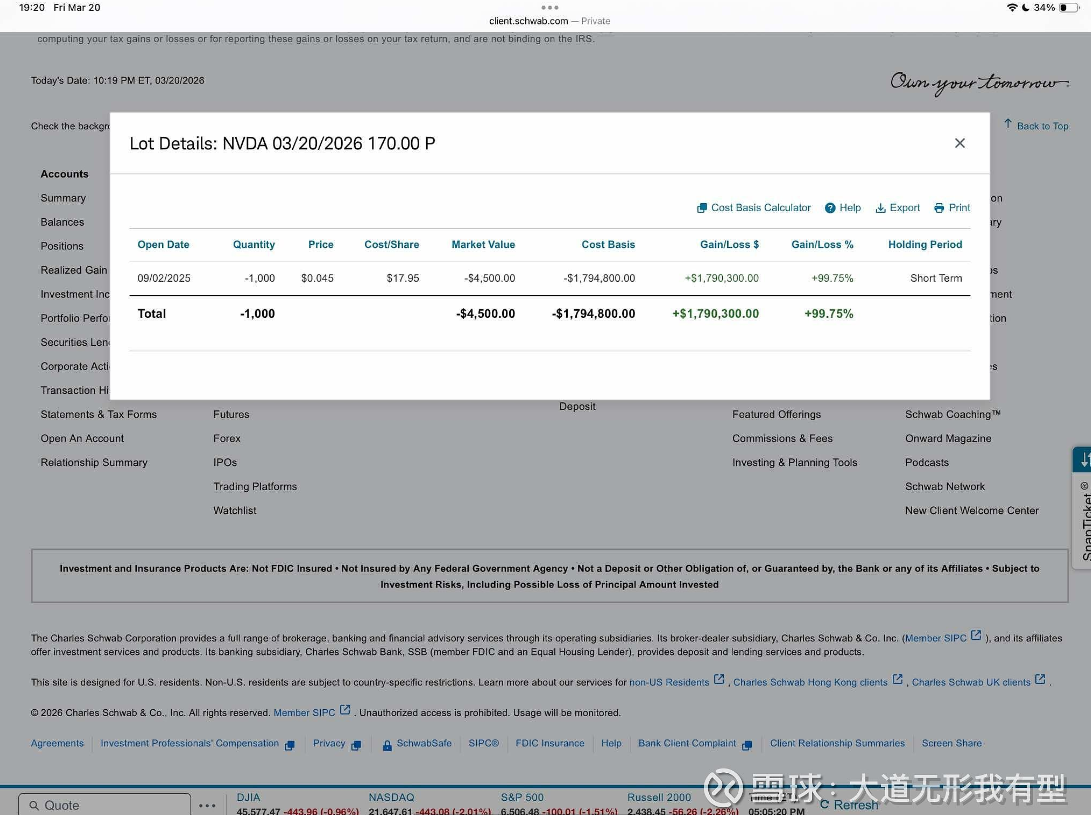Sort by the Open Date column header
Viewport: 1091px width, 815px height.
point(163,244)
